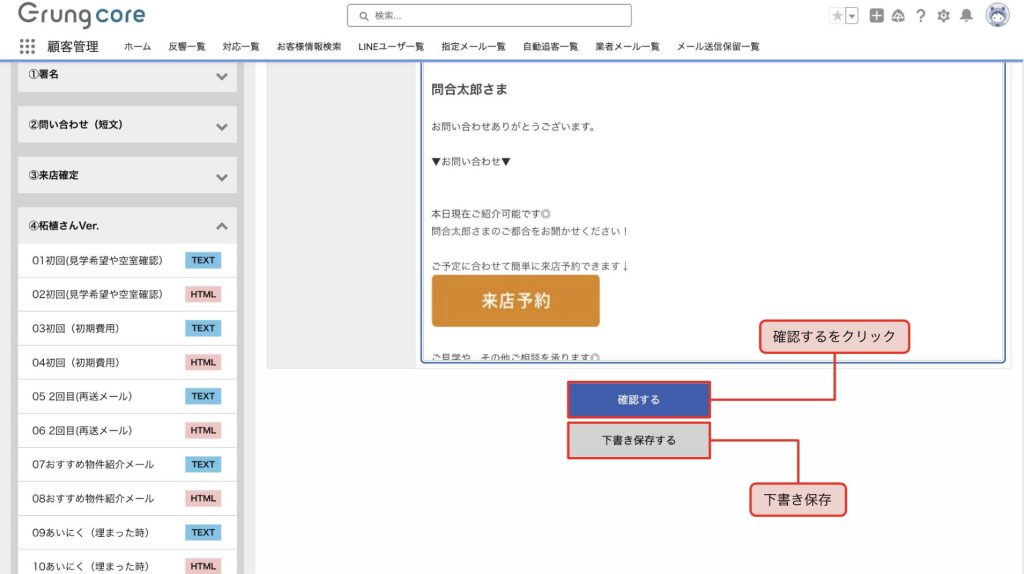Open the Trailhead guidance icon
The height and width of the screenshot is (574, 1024).
[x=898, y=16]
